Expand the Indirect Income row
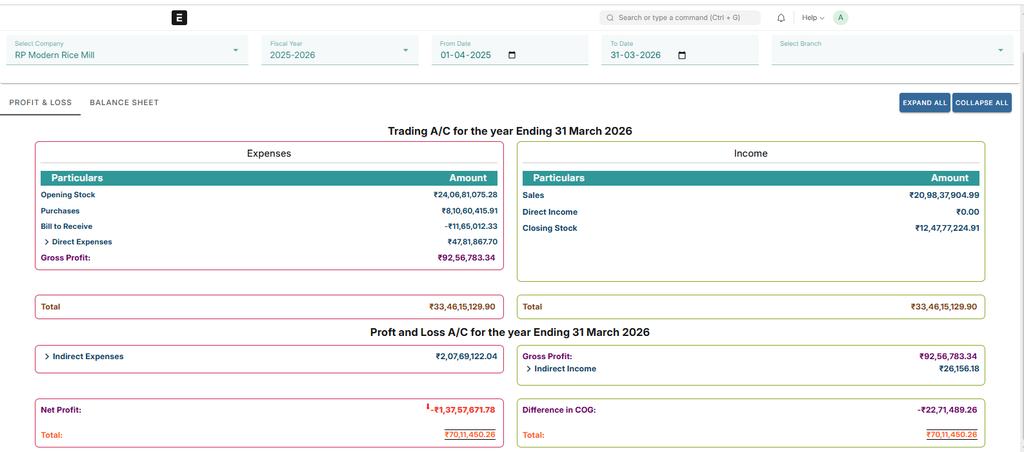The width and height of the screenshot is (1024, 452). pyautogui.click(x=529, y=369)
